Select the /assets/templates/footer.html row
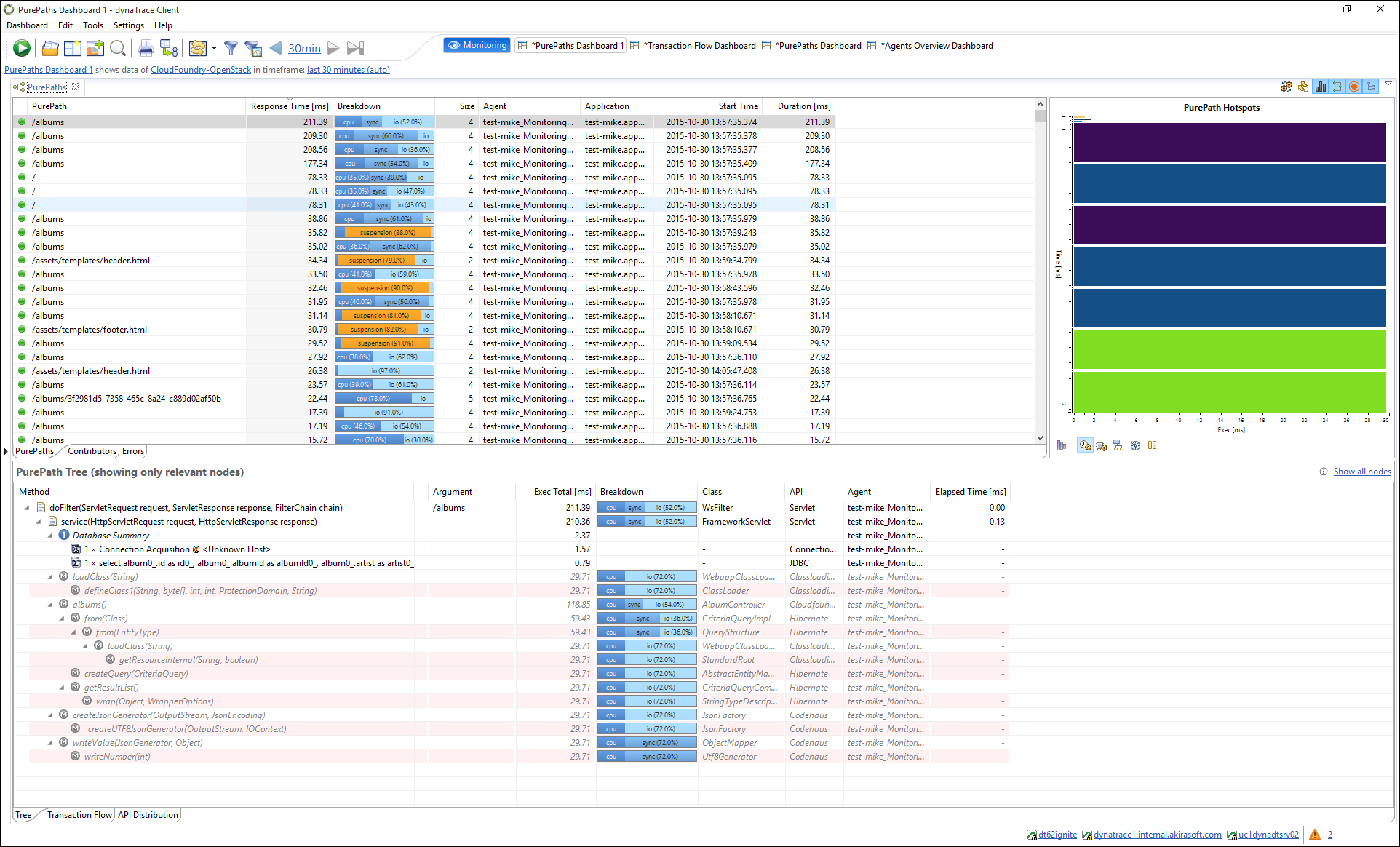 pyautogui.click(x=423, y=330)
